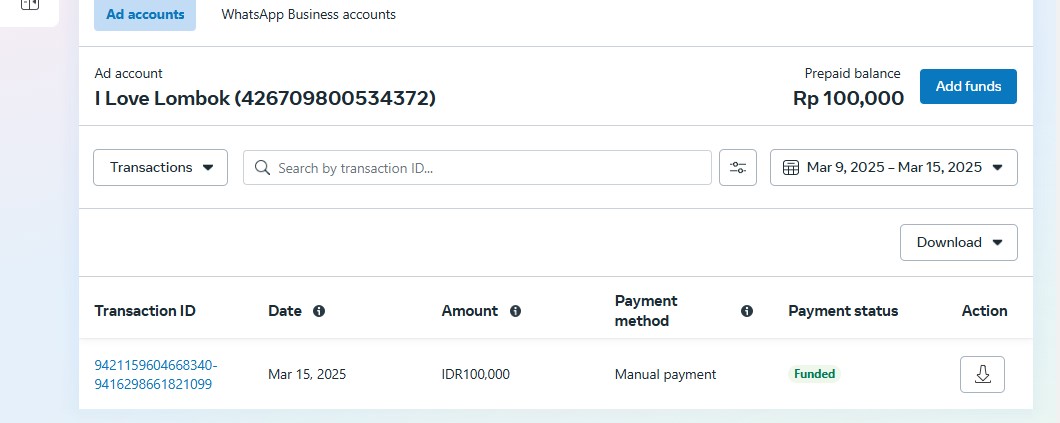Click the magnifier search icon
Viewport: 1060px width, 423px height.
pos(263,168)
